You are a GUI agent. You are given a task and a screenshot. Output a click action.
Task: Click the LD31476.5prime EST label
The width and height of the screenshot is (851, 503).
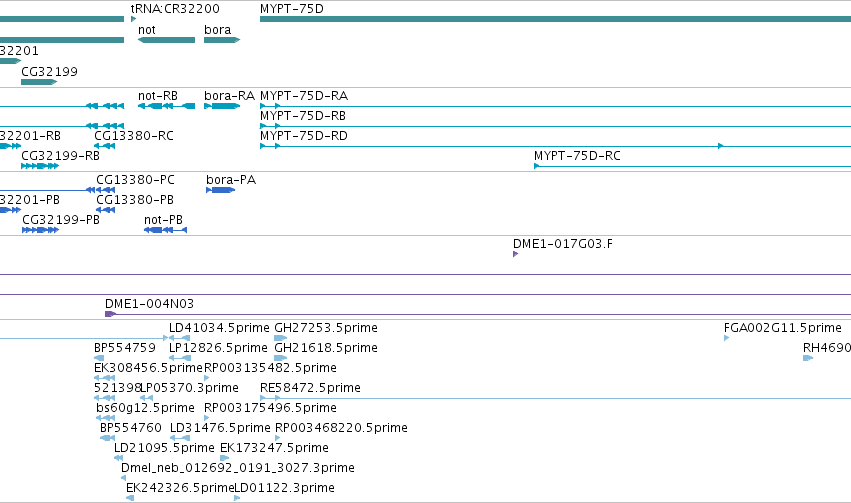(220, 428)
